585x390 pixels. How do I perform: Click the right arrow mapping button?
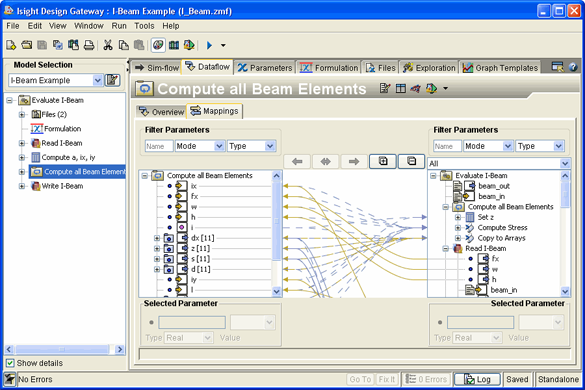(x=354, y=161)
